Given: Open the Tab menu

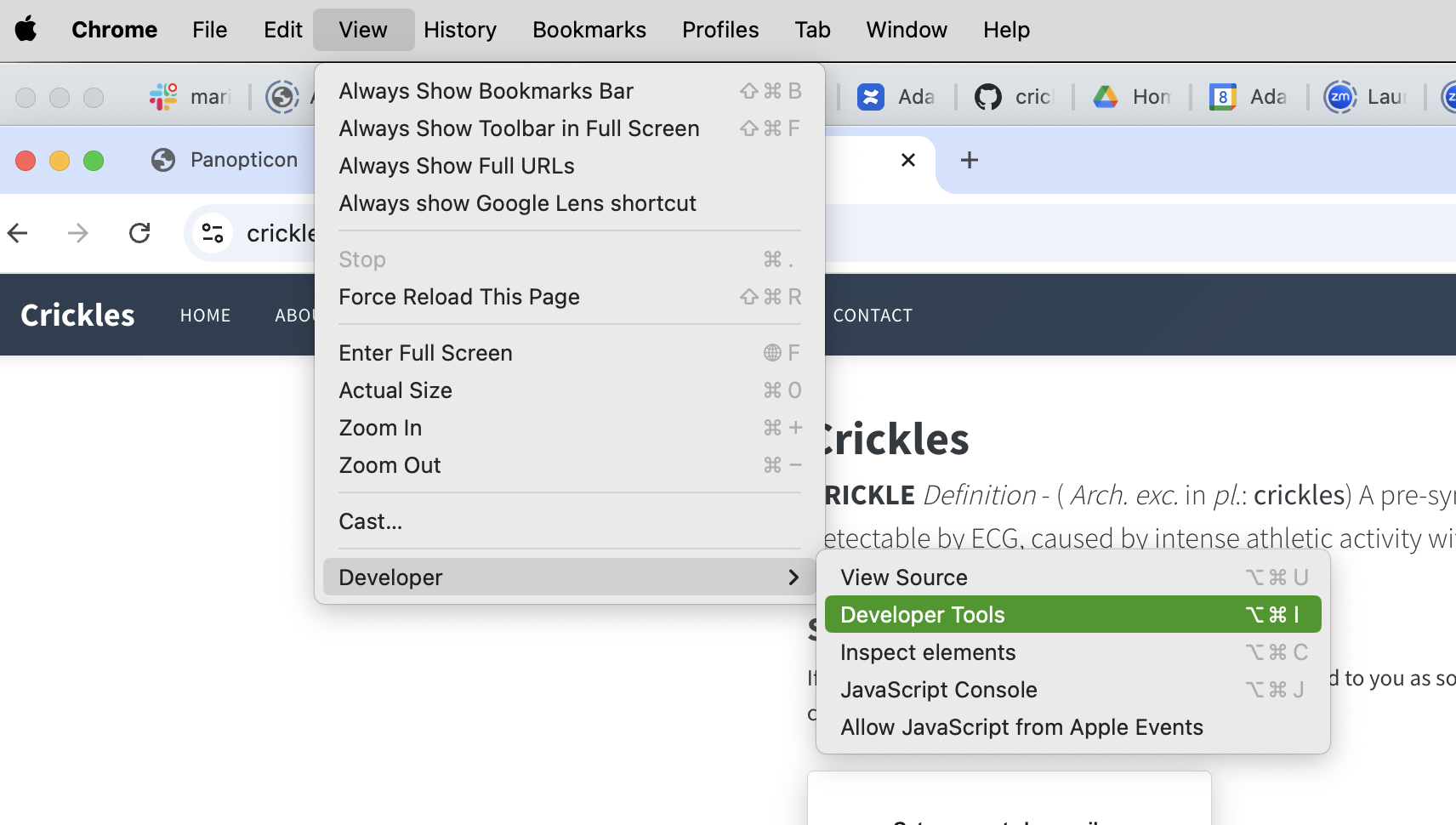Looking at the screenshot, I should coord(813,30).
